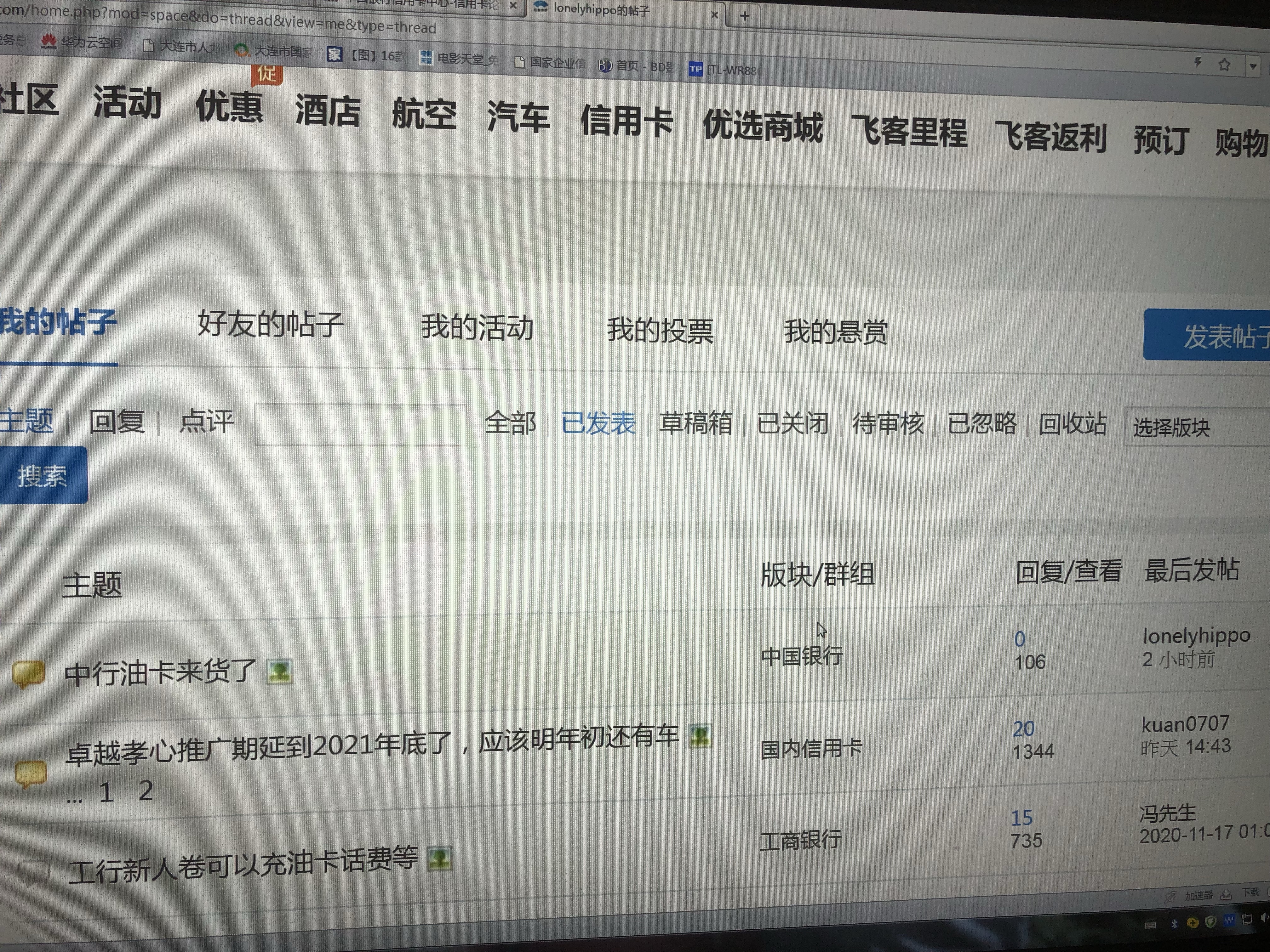Viewport: 1270px width, 952px height.
Task: Click the 发表帖子 button
Action: 1207,335
